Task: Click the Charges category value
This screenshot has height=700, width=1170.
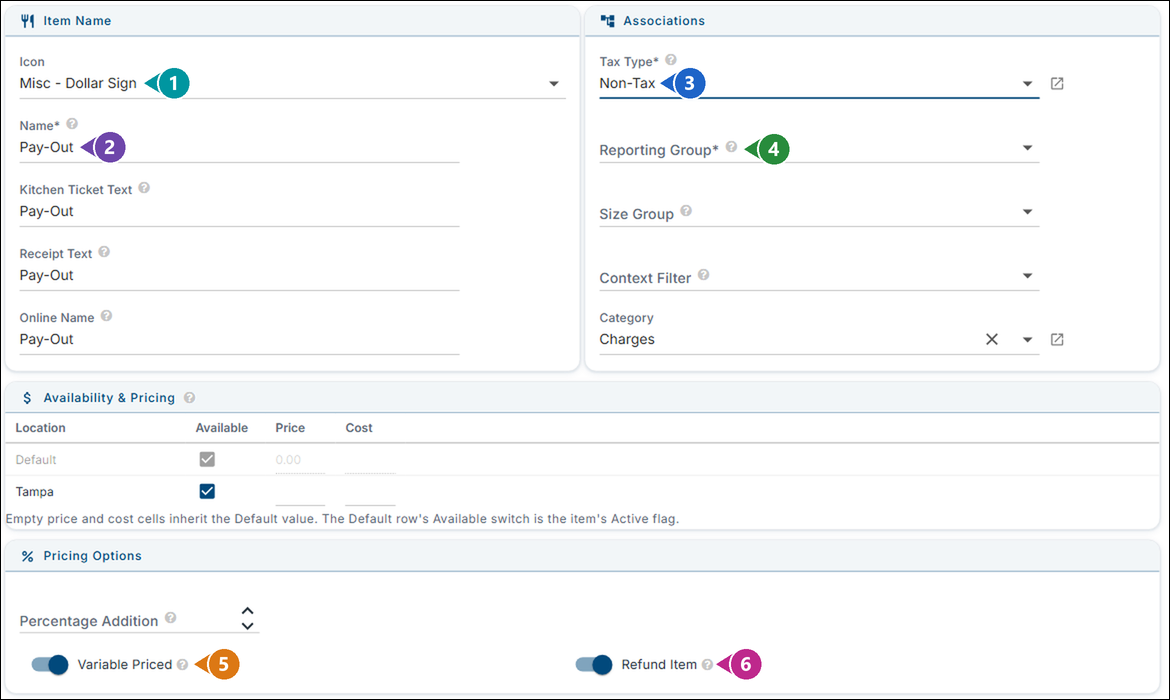Action: [x=627, y=340]
